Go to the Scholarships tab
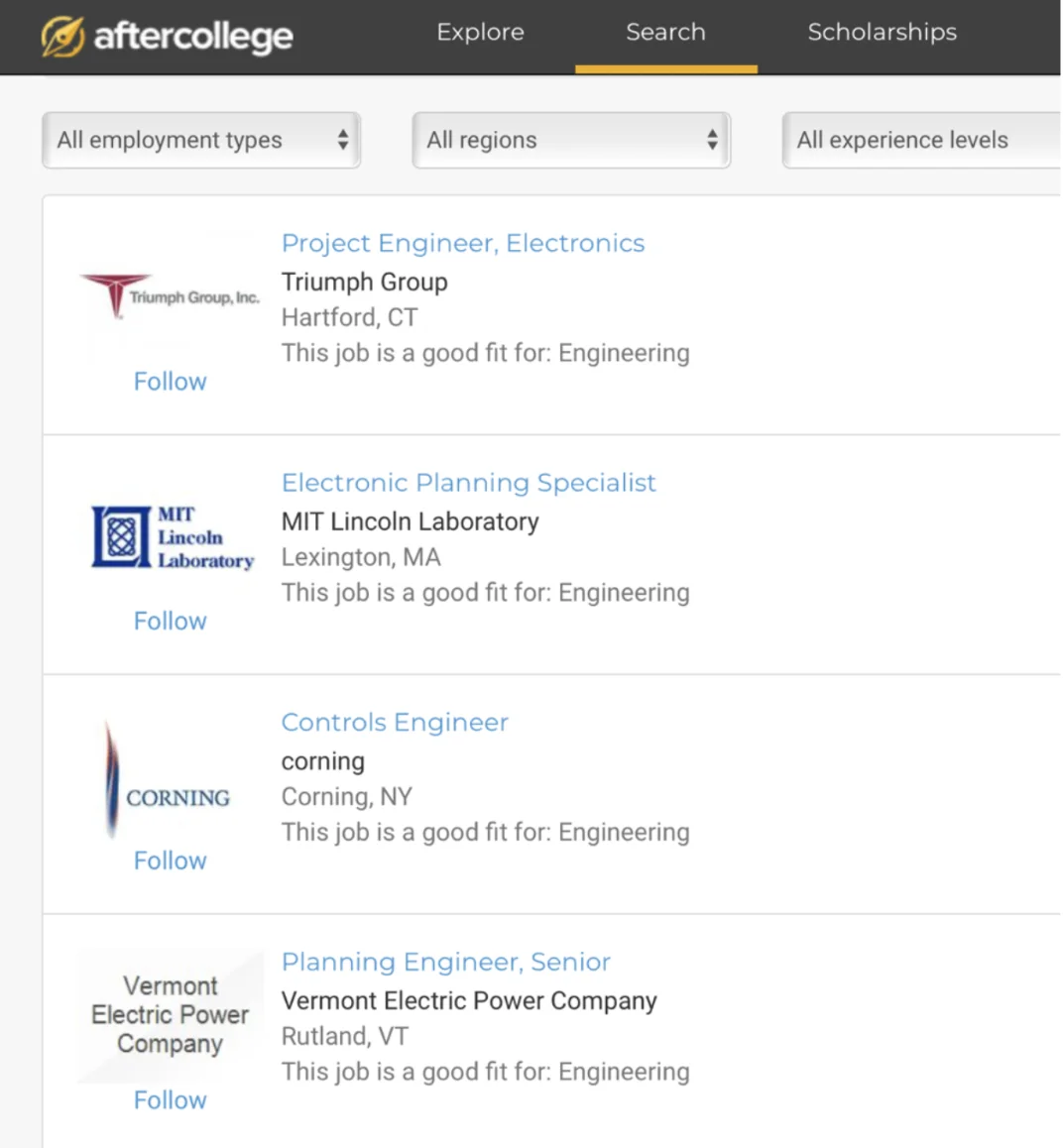1063x1148 pixels. click(882, 33)
